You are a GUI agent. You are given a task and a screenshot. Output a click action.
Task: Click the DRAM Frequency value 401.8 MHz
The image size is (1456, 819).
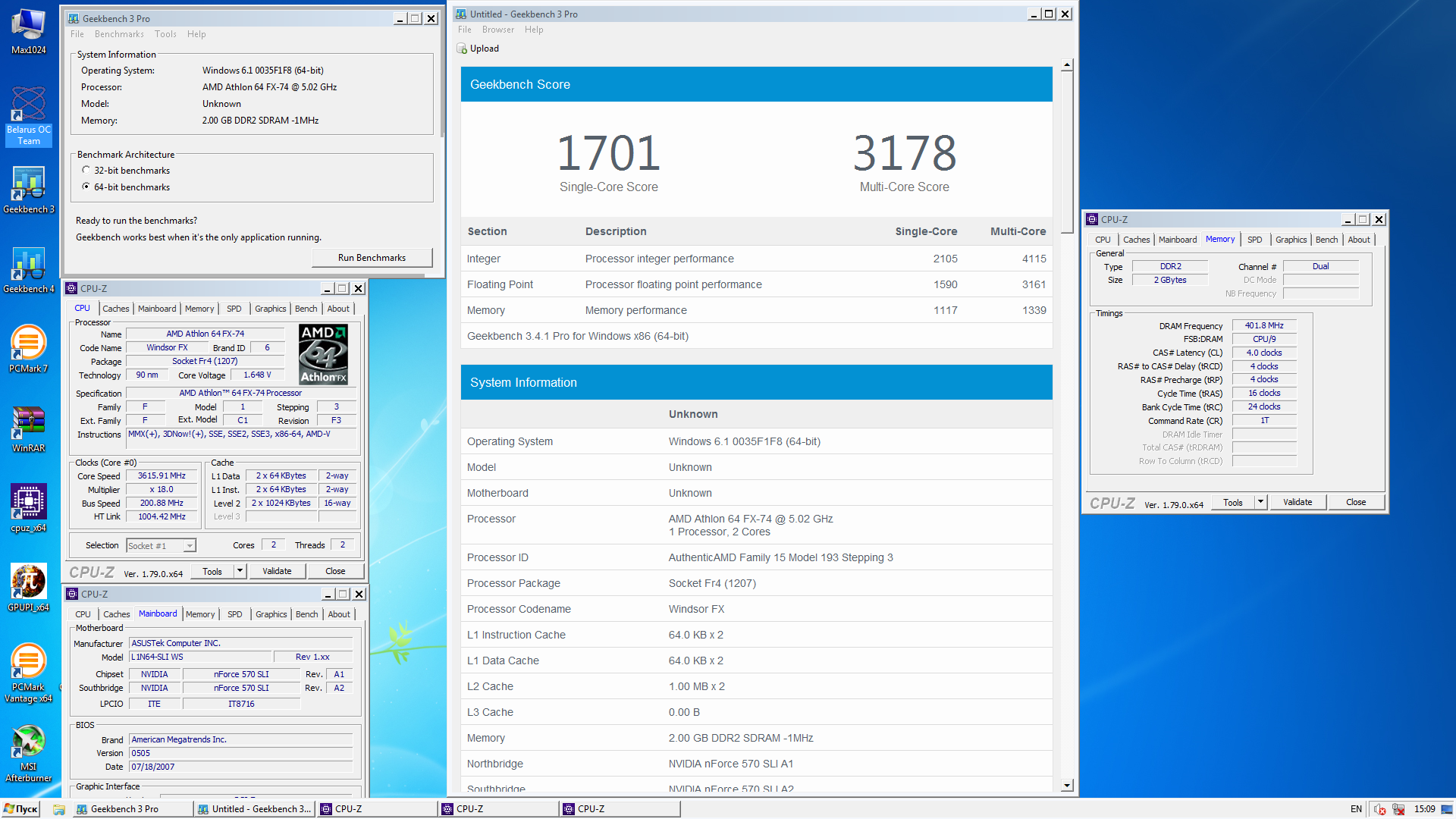point(1264,325)
